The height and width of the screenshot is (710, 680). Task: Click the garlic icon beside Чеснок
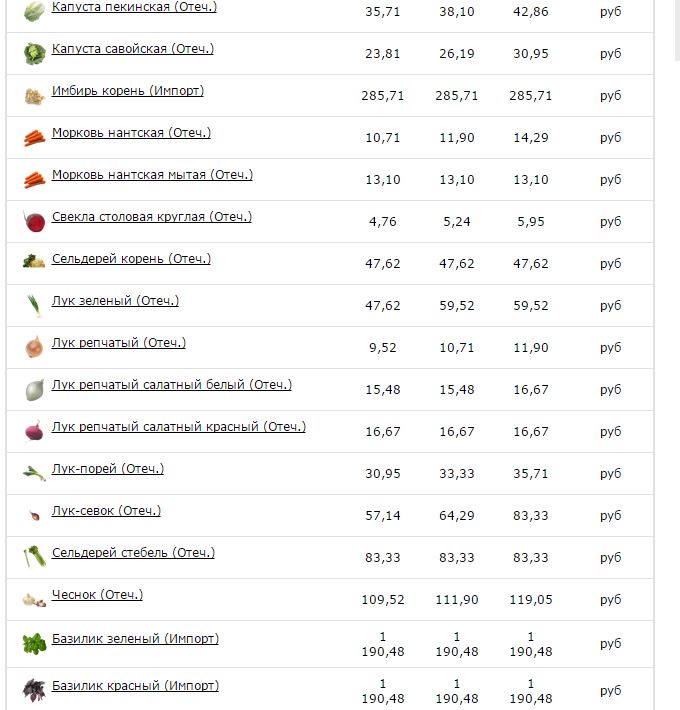(x=34, y=600)
